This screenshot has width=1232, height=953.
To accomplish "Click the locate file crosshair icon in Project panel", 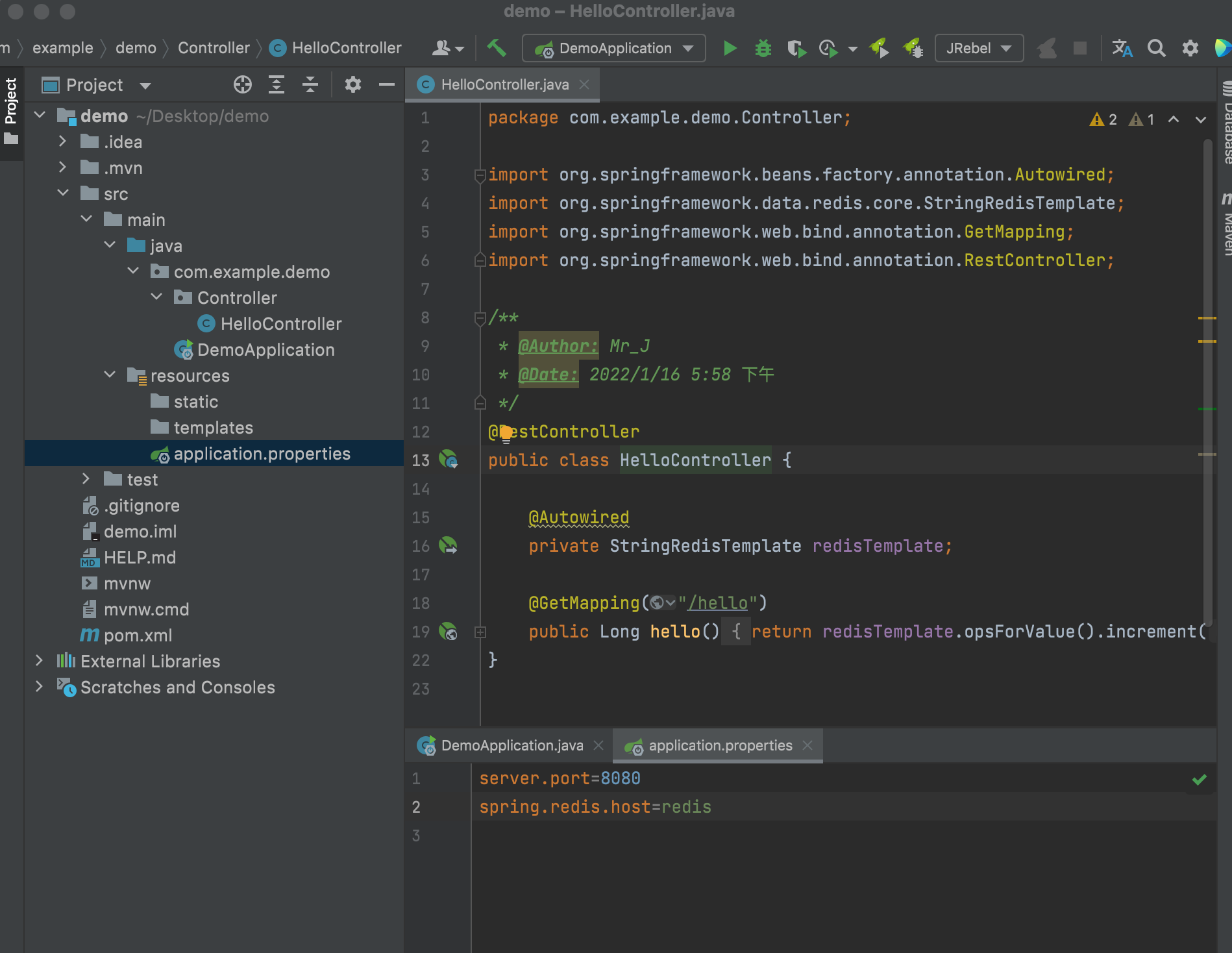I will coord(243,85).
